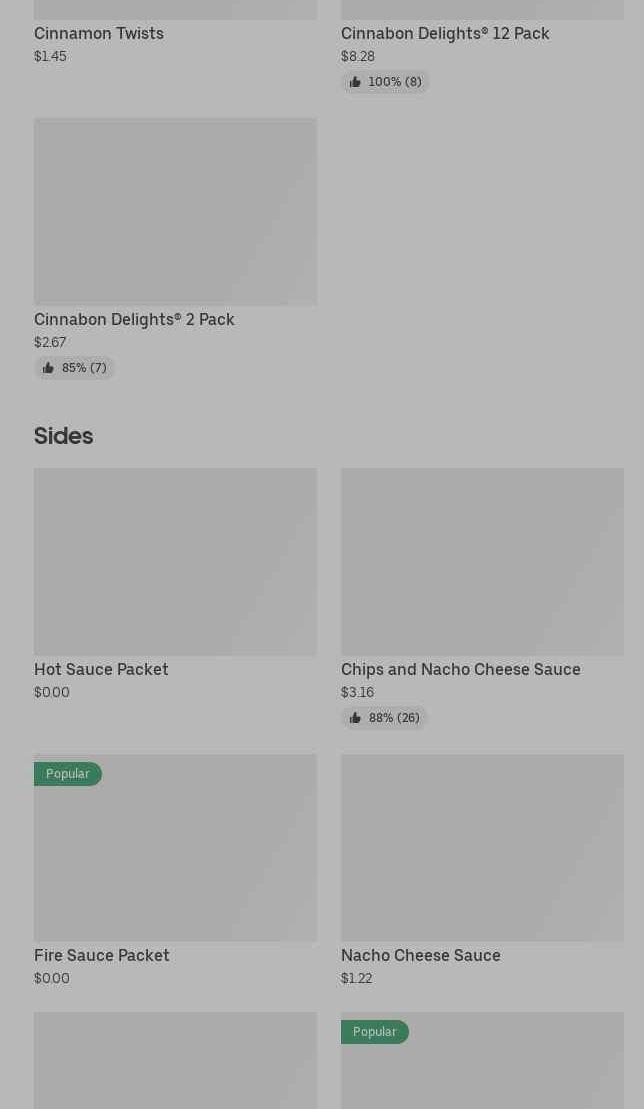
Task: Open the Cinnabon Delights 2 Pack image
Action: (x=175, y=211)
